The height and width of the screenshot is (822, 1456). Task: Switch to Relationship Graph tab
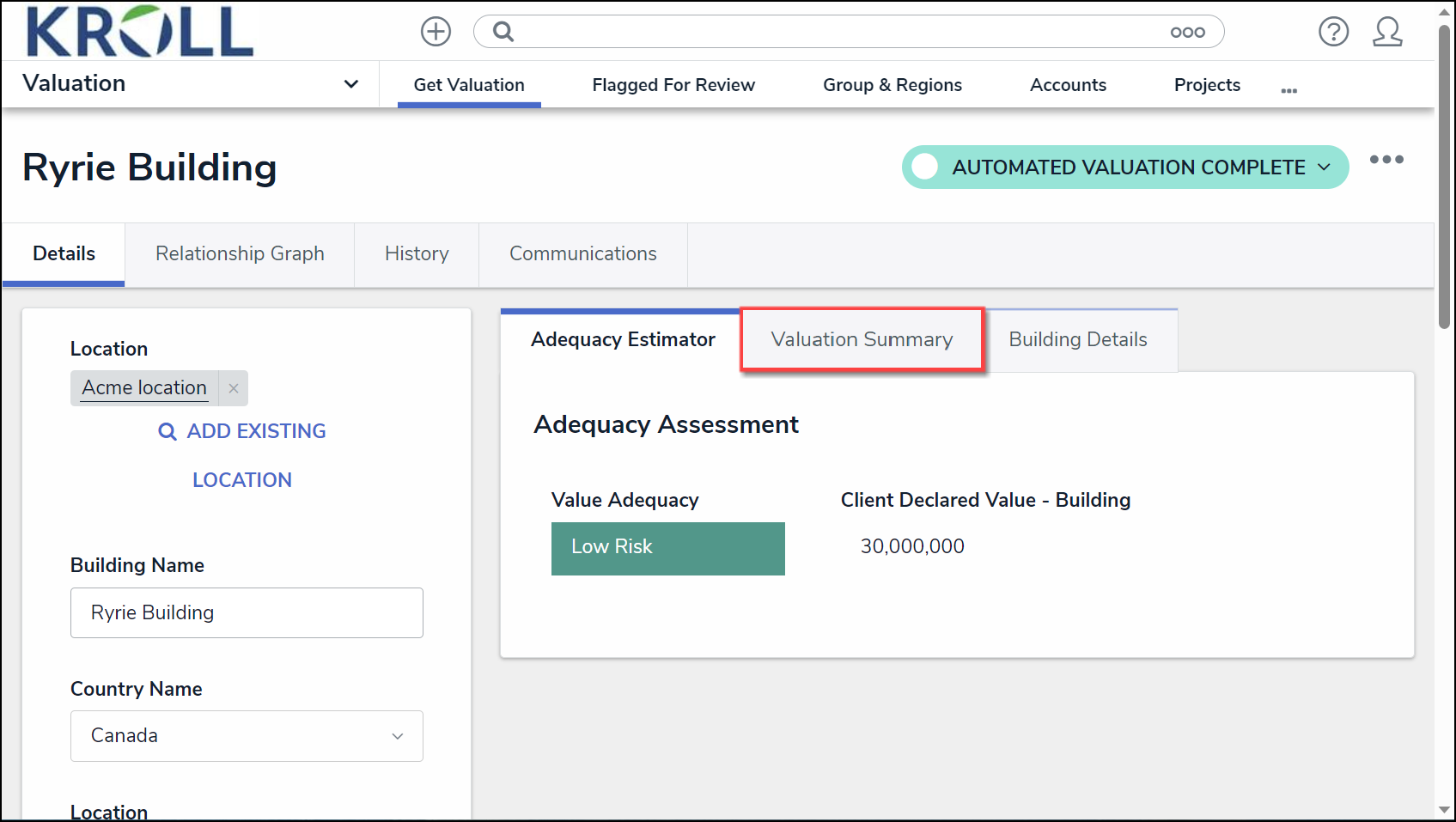pos(240,253)
